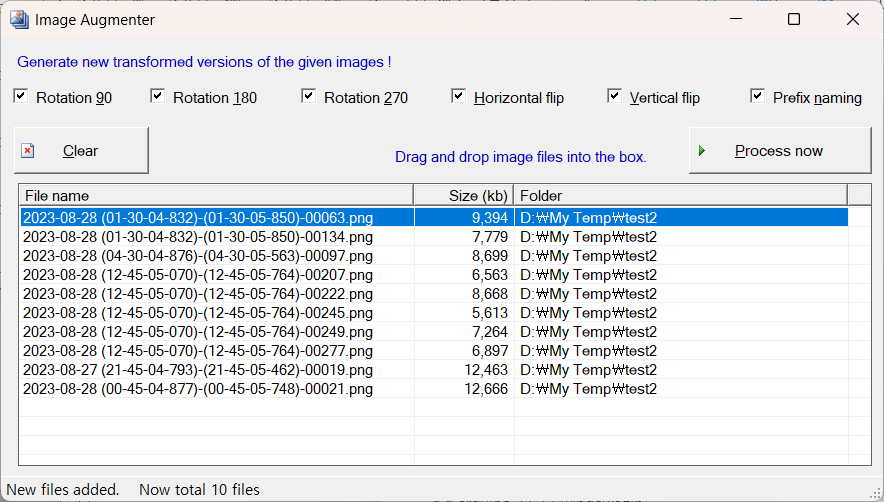Maximize the Image Augmenter window
This screenshot has height=502, width=884.
pos(794,19)
